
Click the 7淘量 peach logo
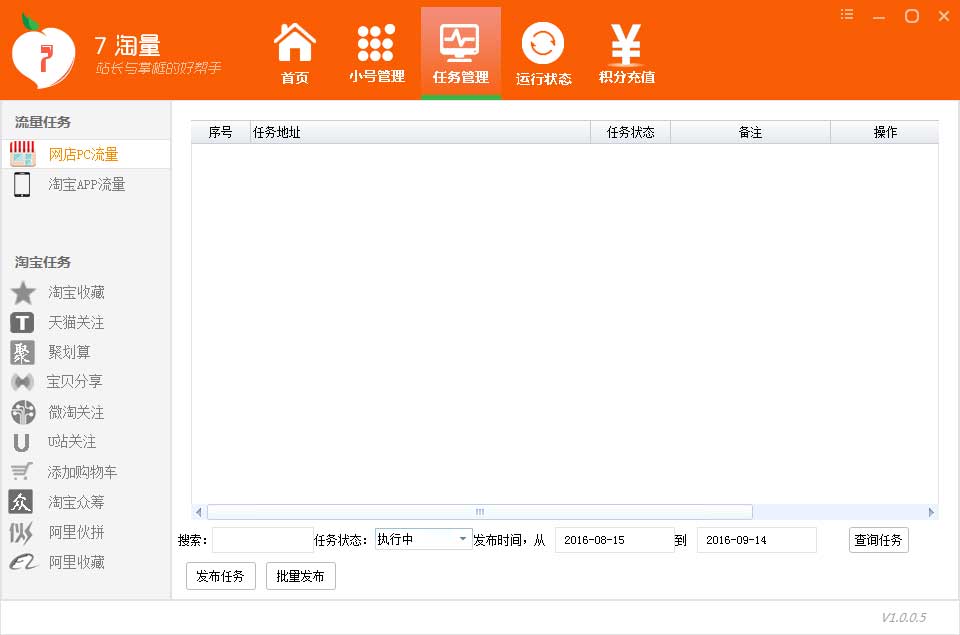(43, 53)
